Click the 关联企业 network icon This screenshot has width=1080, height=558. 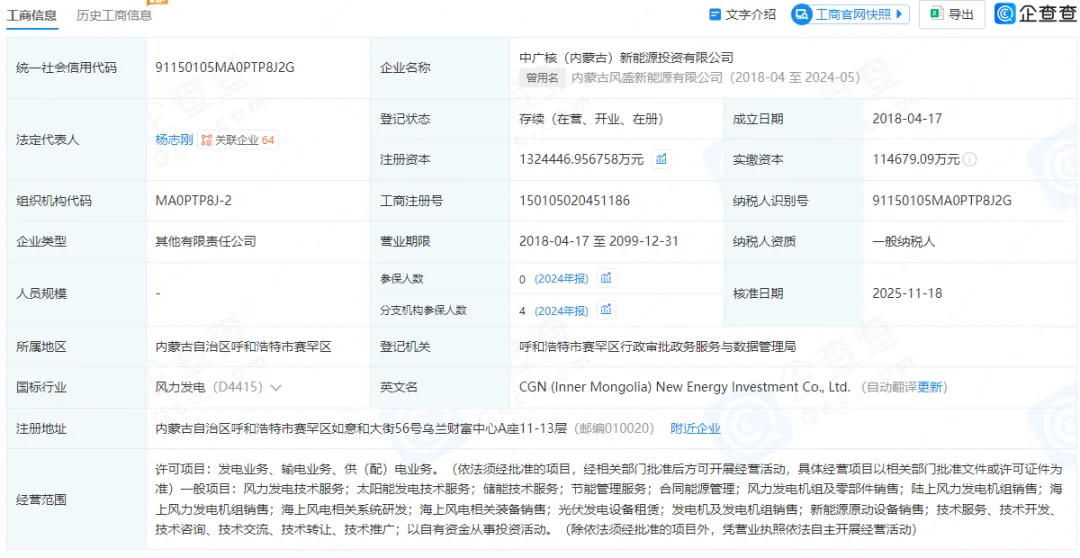206,140
